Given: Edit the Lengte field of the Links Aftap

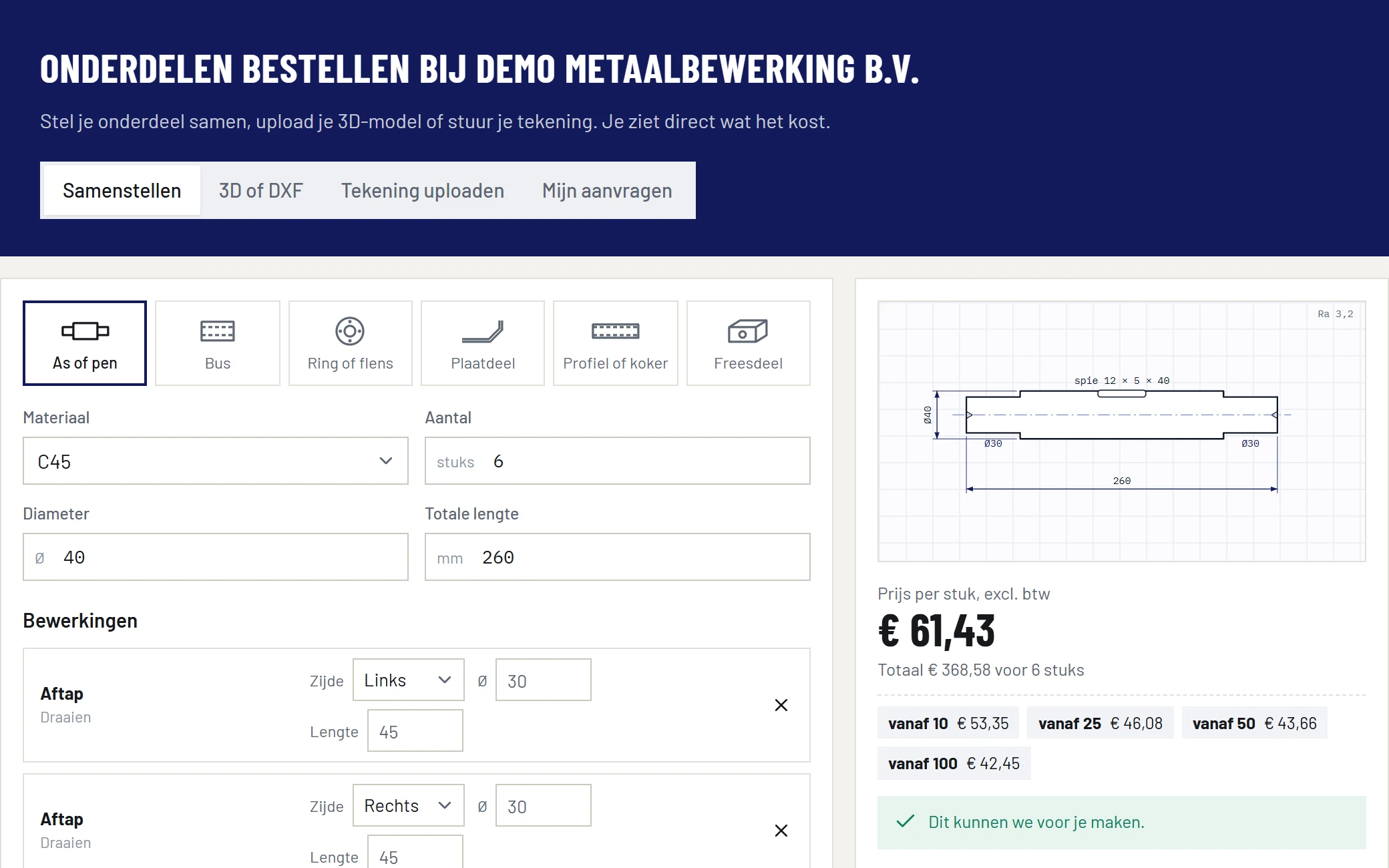Looking at the screenshot, I should [x=415, y=730].
